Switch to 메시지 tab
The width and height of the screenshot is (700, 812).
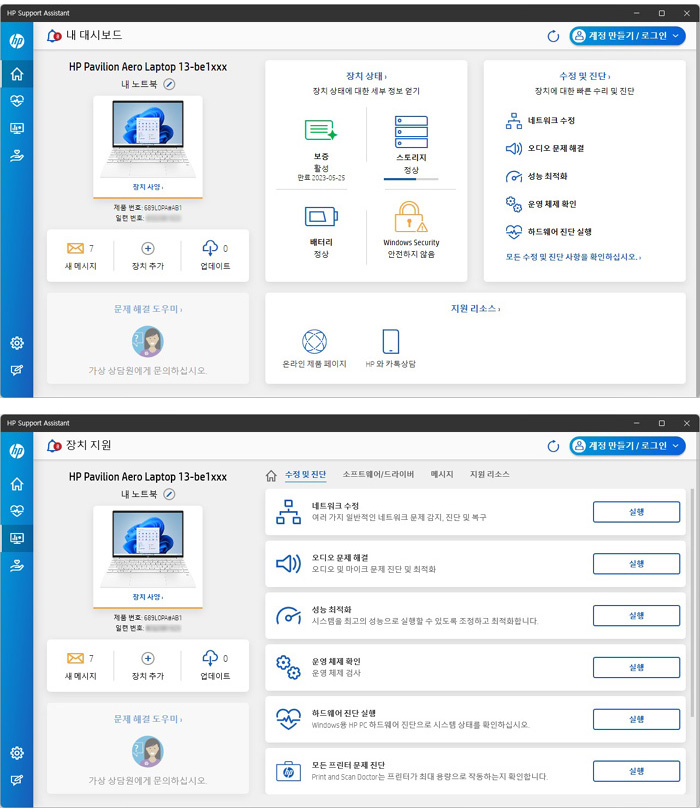click(x=442, y=474)
